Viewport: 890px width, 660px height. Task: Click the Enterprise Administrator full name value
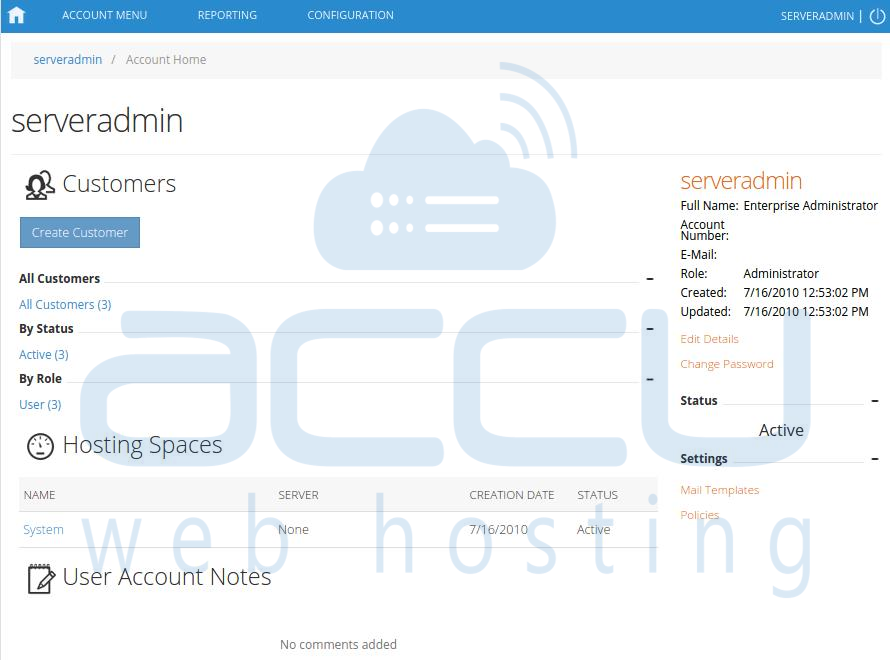pos(810,205)
